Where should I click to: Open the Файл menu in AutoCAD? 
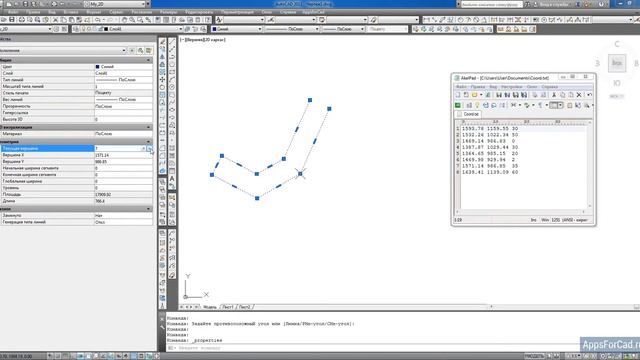[x=13, y=12]
